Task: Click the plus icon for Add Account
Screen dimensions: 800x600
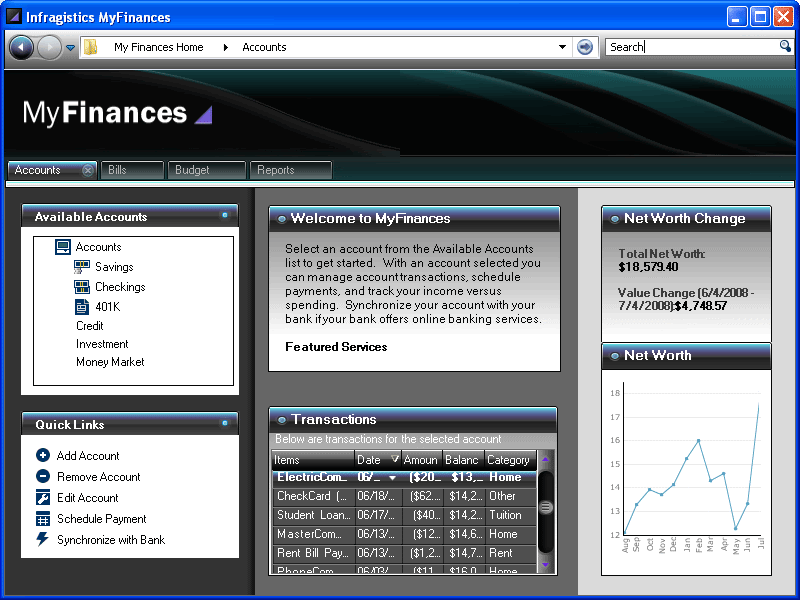Action: tap(43, 455)
